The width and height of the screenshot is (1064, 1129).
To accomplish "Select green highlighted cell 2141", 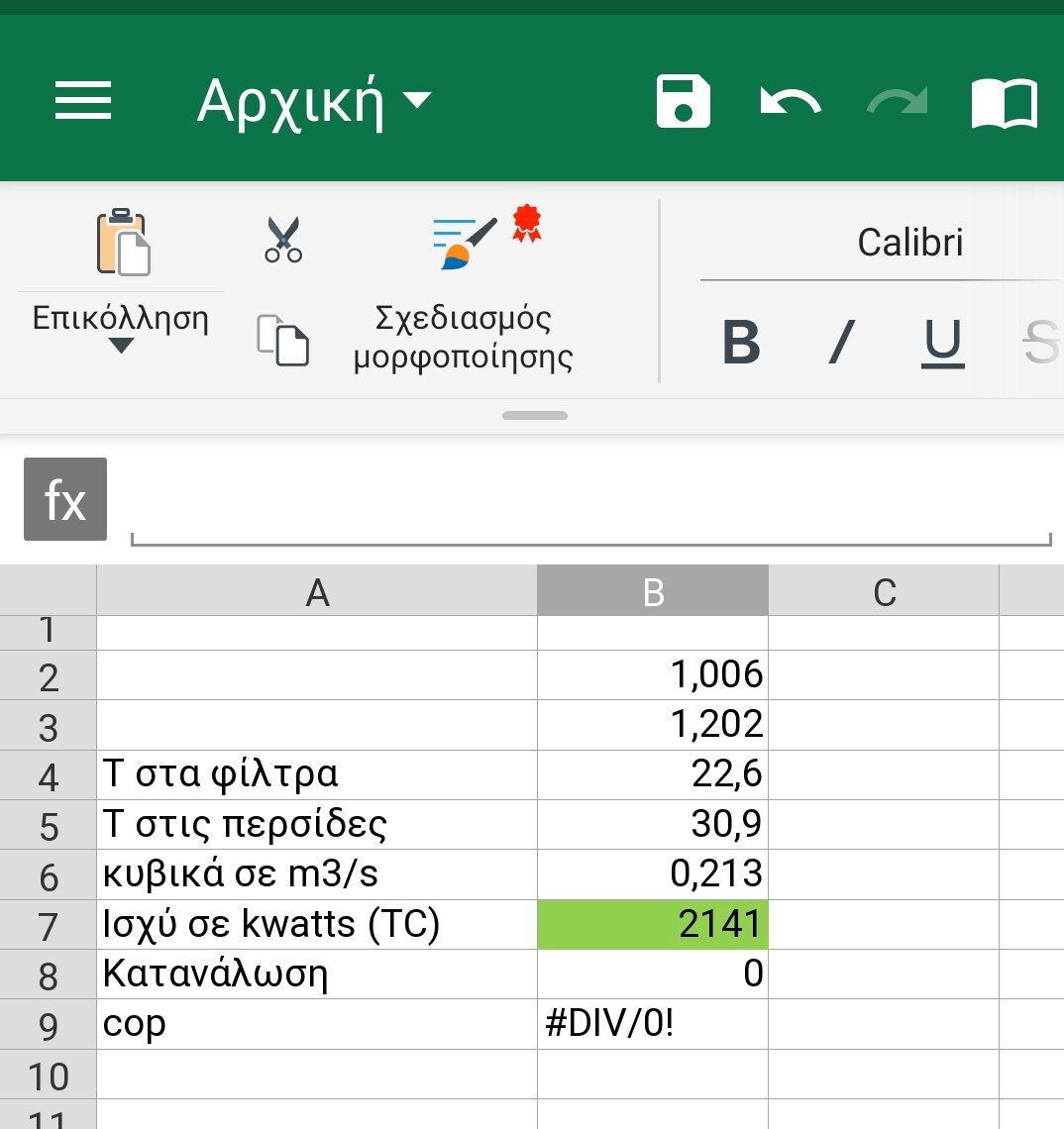I will 653,925.
